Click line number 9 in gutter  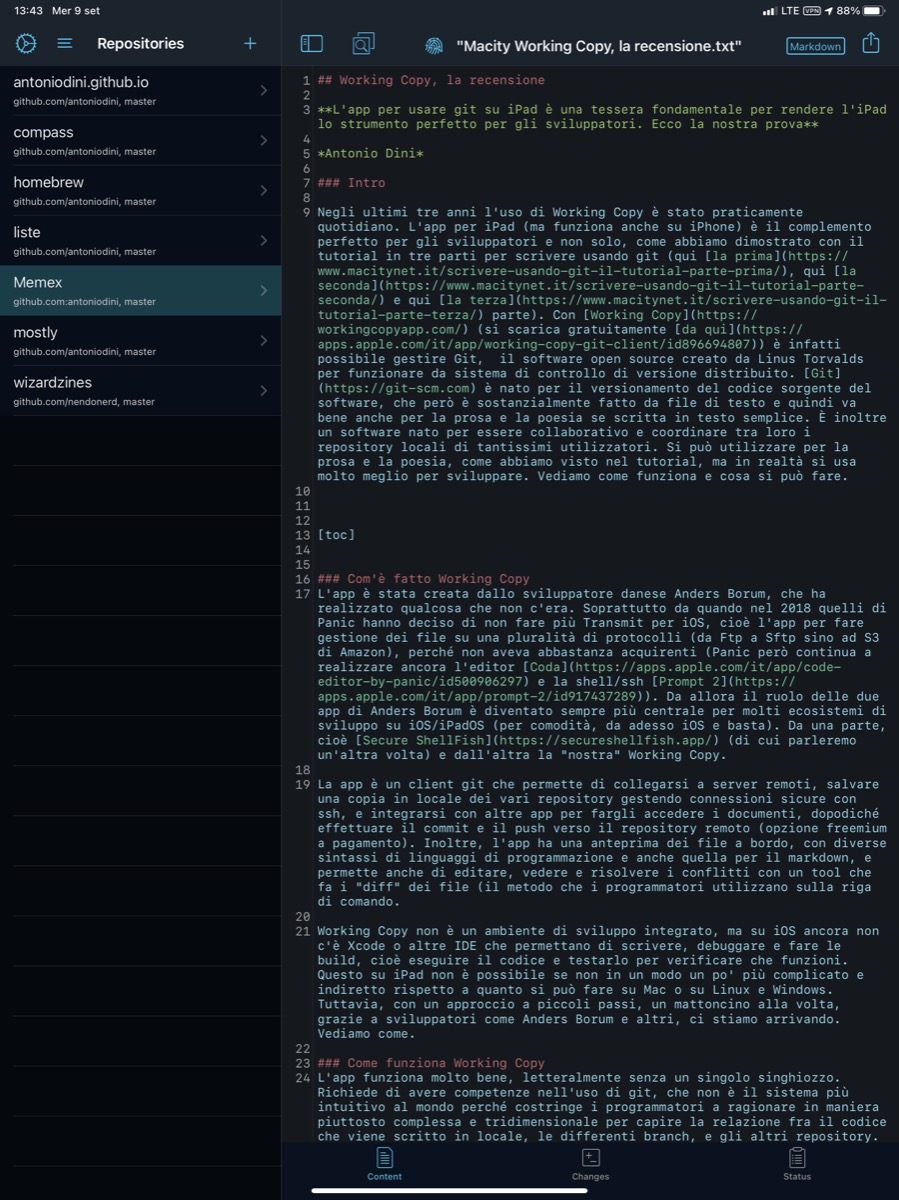tap(307, 212)
